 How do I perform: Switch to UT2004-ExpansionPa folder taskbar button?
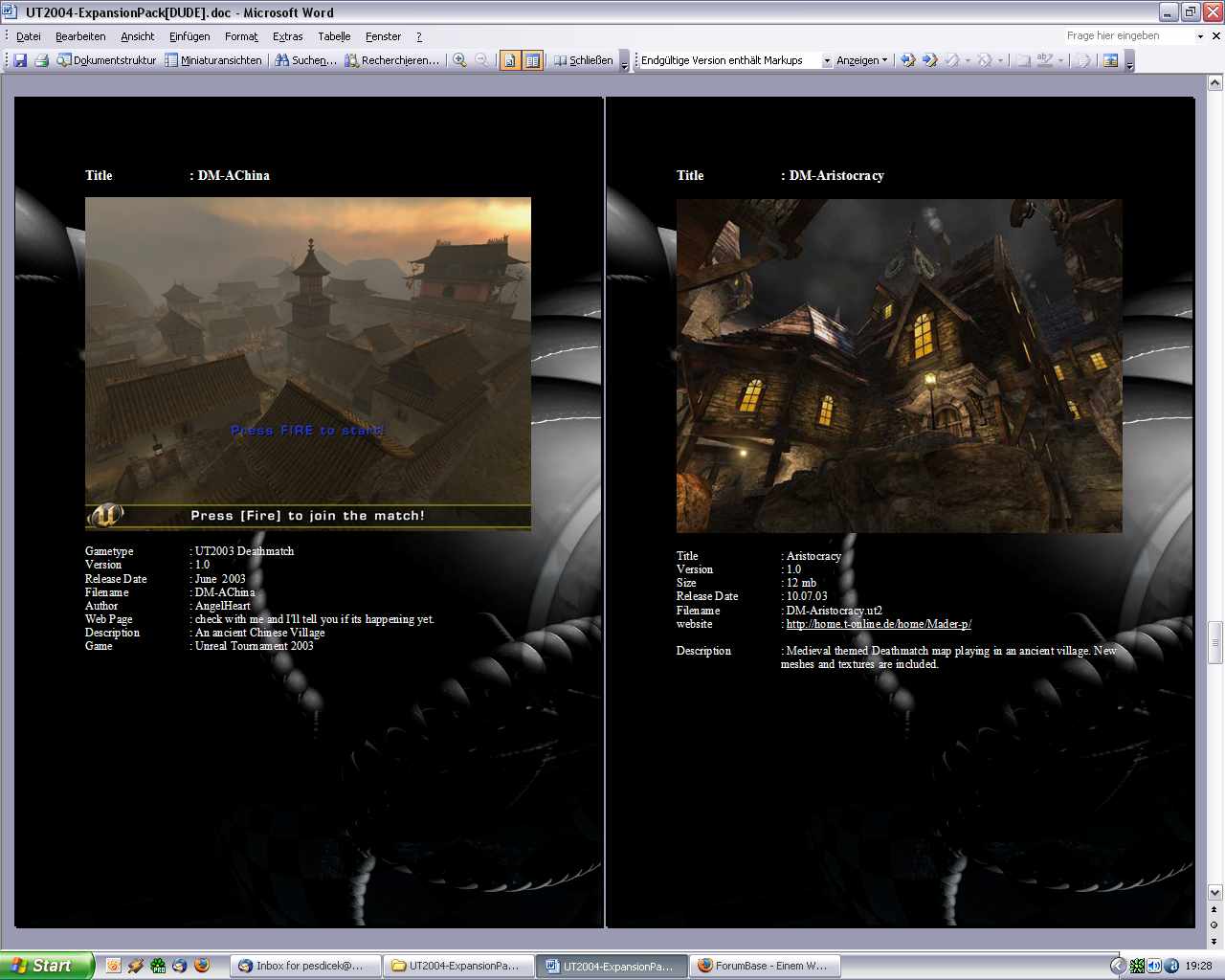pos(459,966)
